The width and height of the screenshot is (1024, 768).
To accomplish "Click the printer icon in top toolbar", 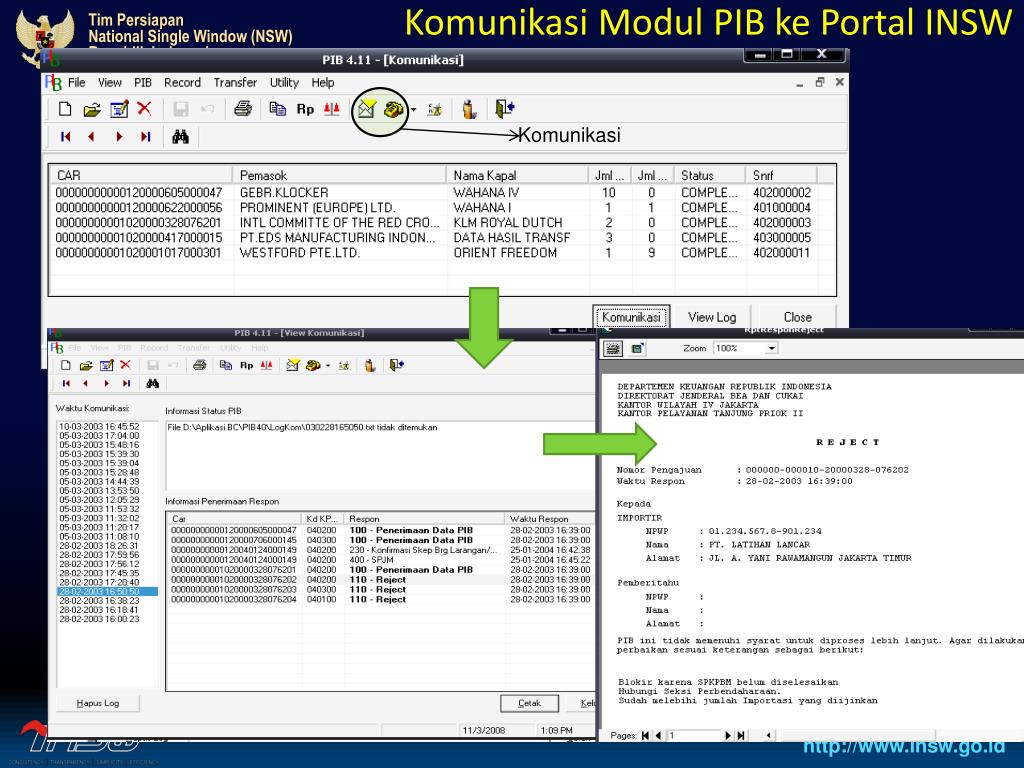I will (x=242, y=110).
